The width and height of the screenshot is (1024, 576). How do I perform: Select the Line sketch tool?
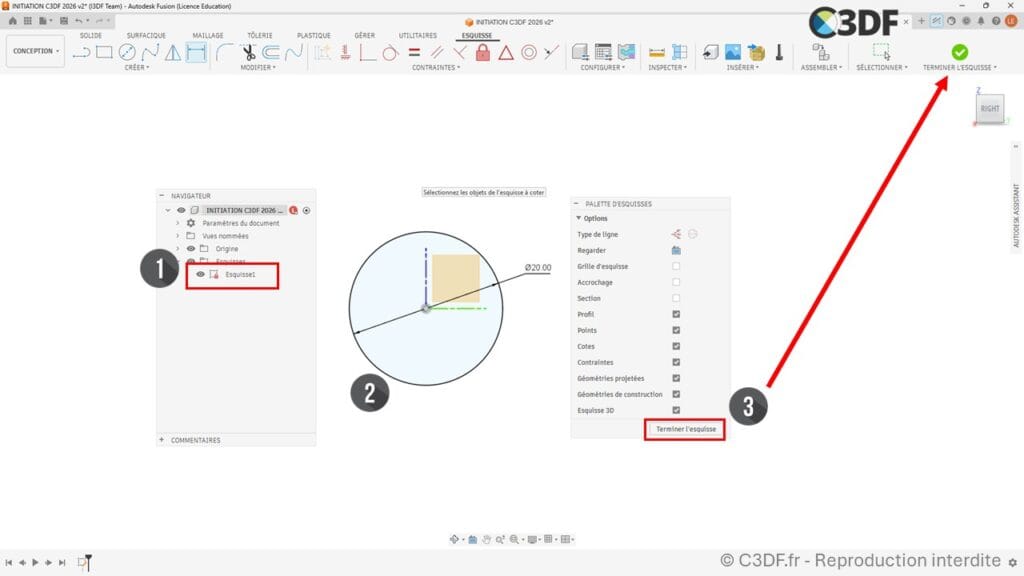tap(82, 52)
